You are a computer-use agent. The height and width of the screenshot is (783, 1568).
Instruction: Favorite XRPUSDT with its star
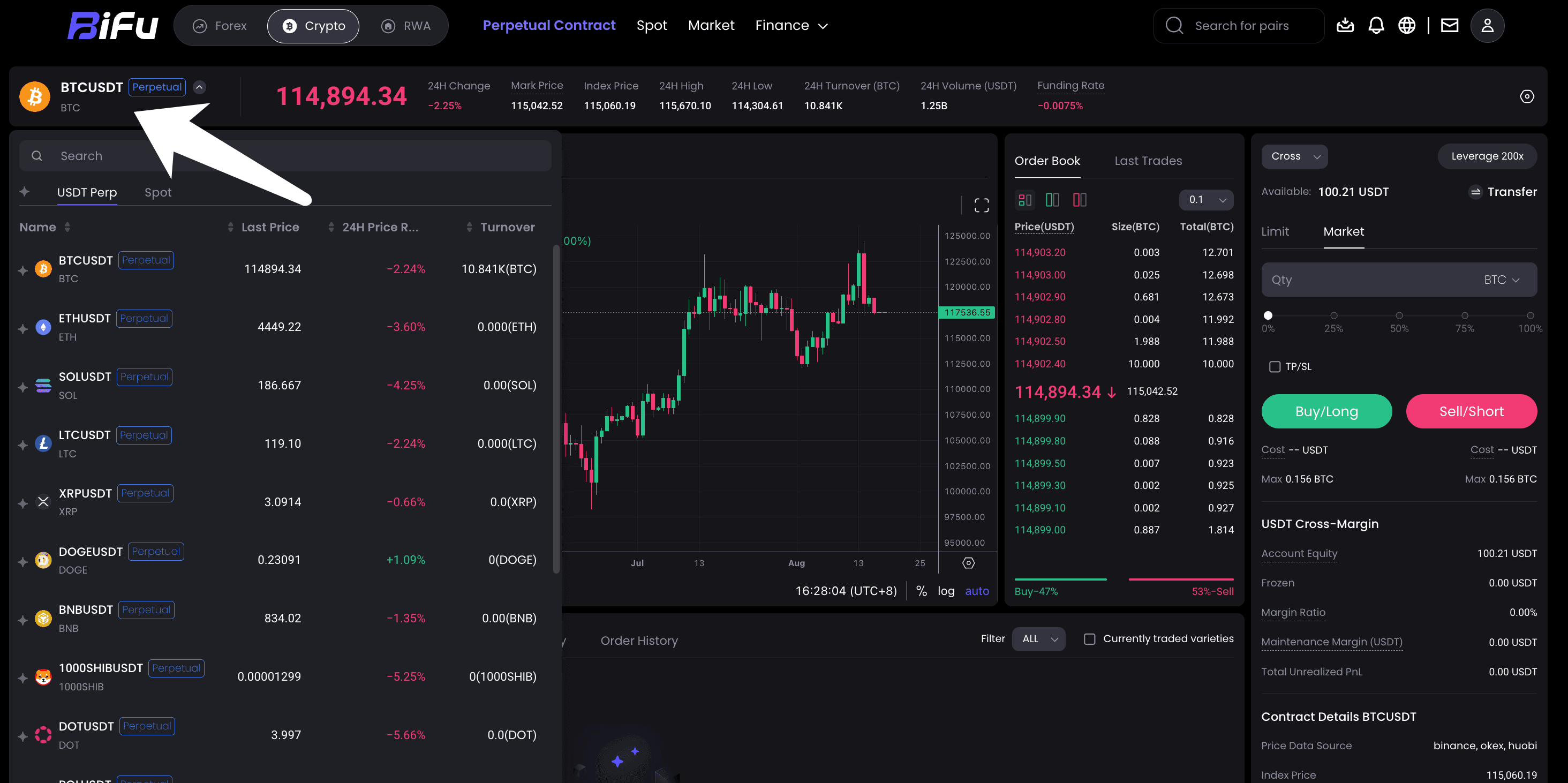[x=23, y=503]
